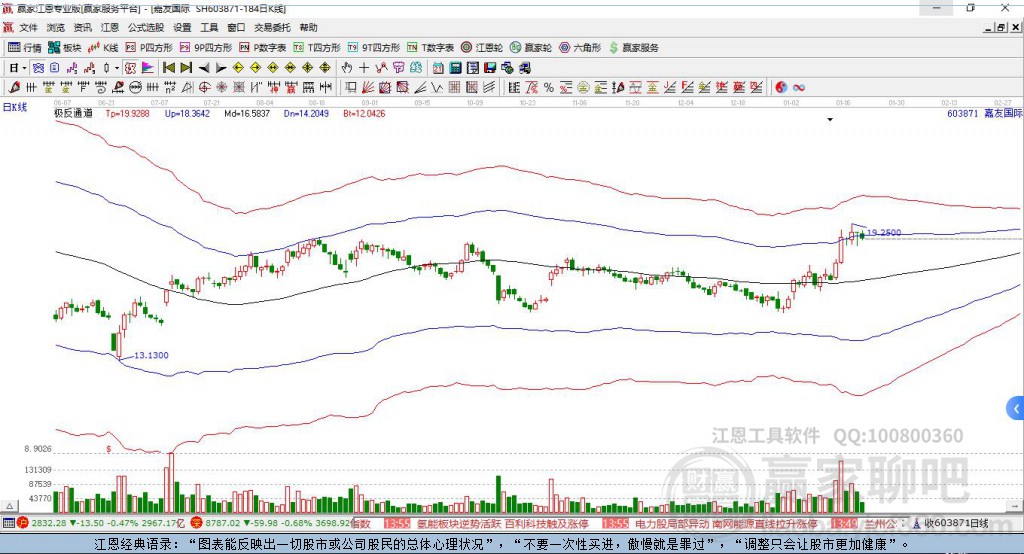Image resolution: width=1024 pixels, height=554 pixels.
Task: Step back with the black left arrow
Action: pyautogui.click(x=204, y=68)
